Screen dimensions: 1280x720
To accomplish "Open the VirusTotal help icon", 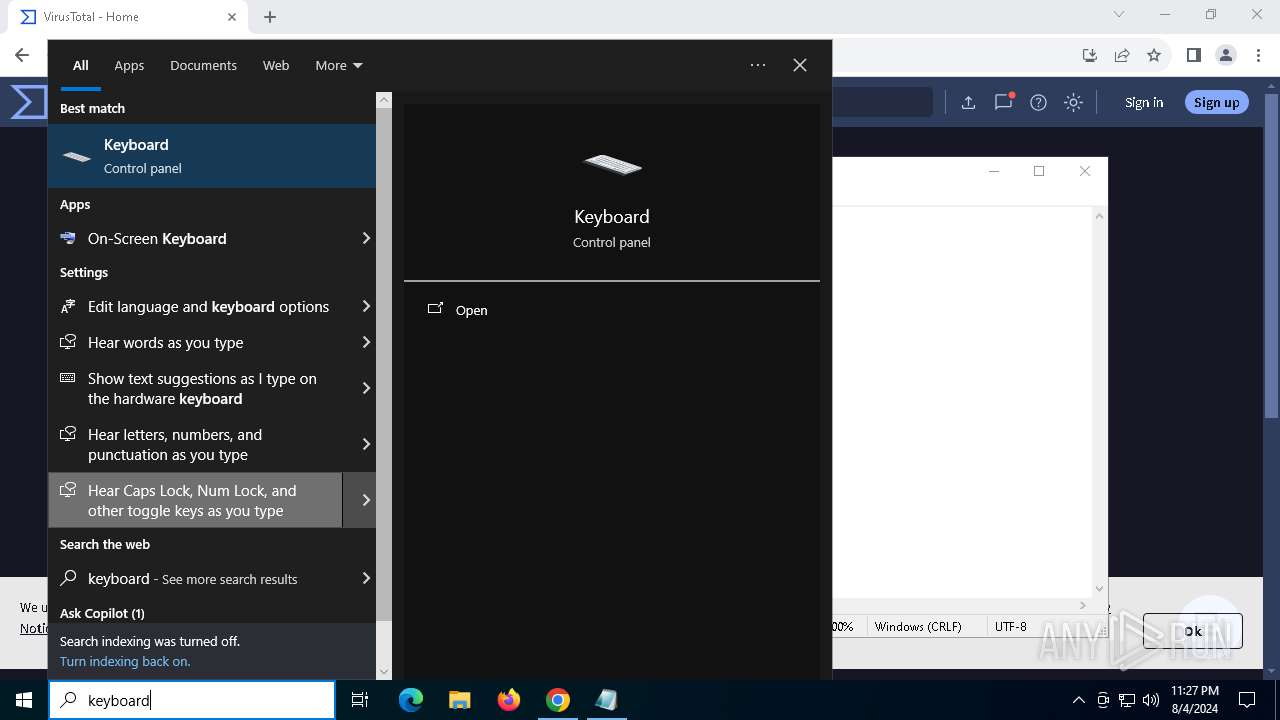I will pos(1038,102).
